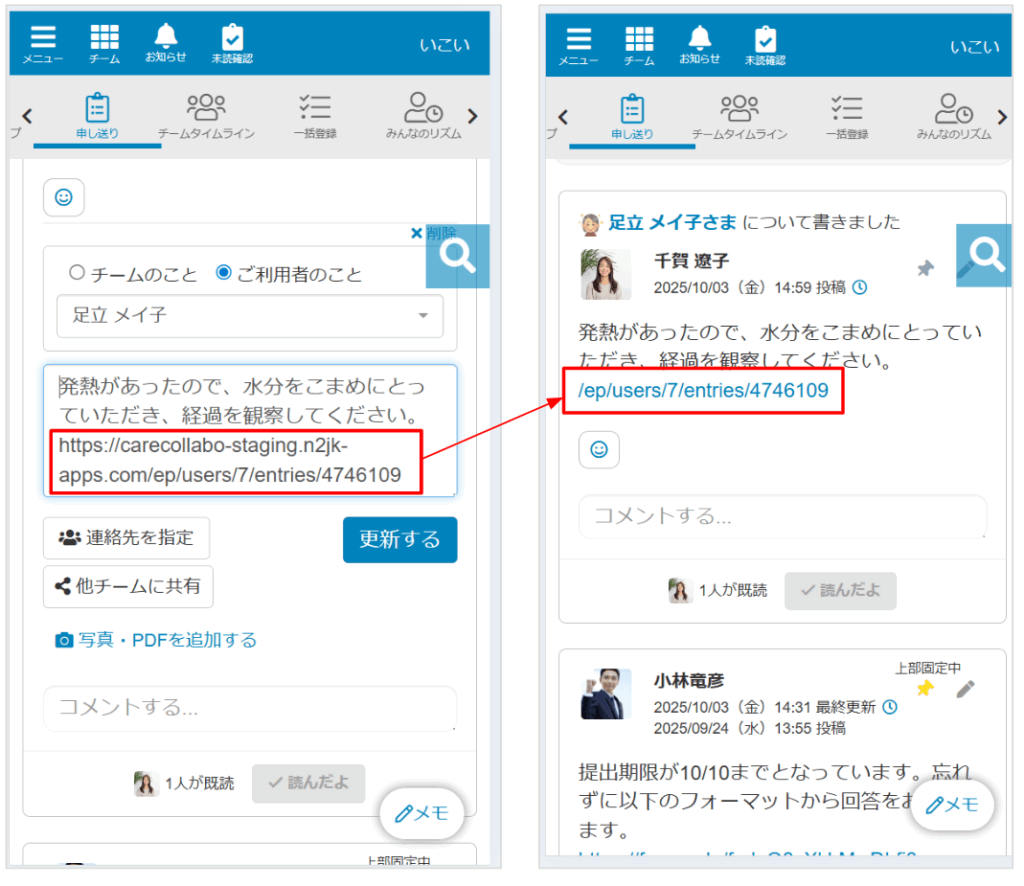Select the チームのこと radio button
1024x886 pixels.
[x=77, y=273]
